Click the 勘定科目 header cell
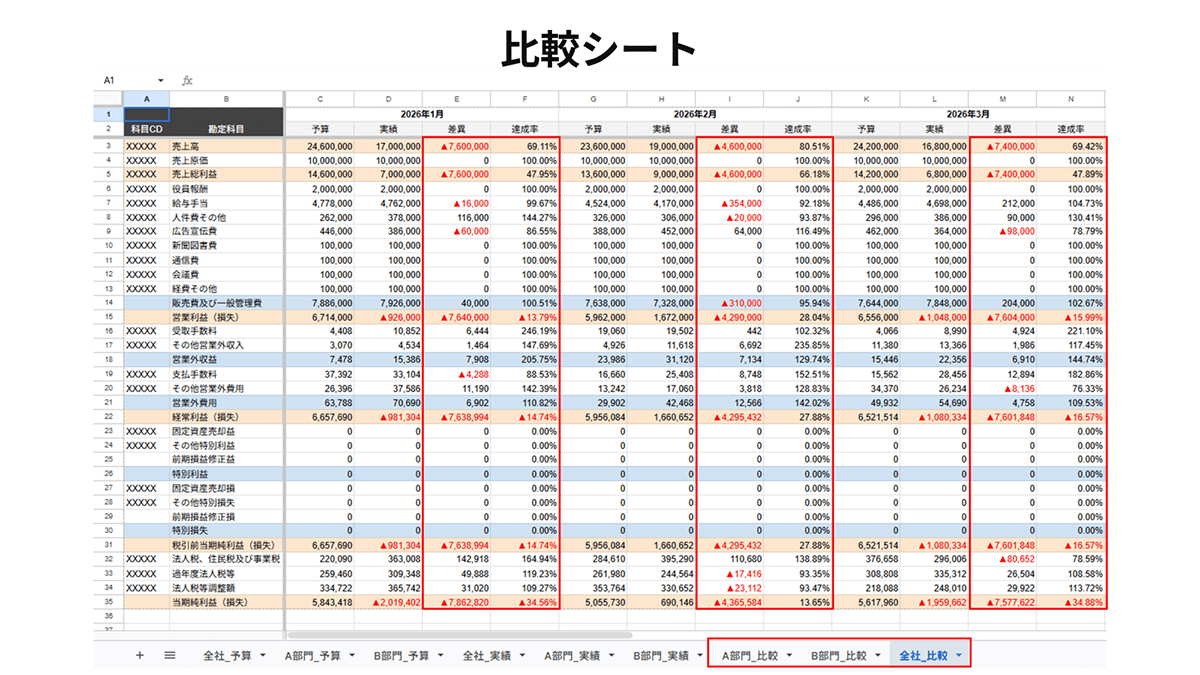The height and width of the screenshot is (675, 1200). click(x=226, y=130)
